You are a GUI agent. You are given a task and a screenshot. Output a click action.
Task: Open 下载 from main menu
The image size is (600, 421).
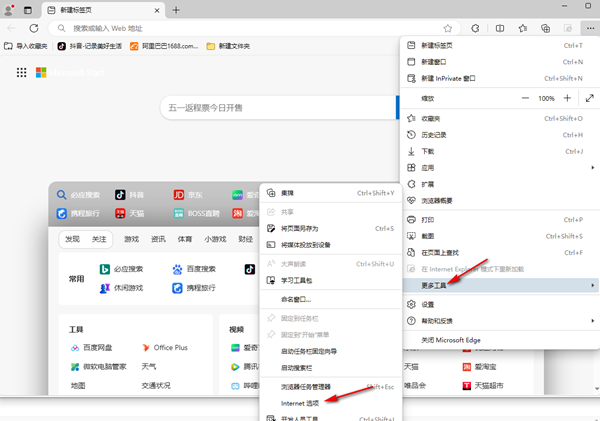pyautogui.click(x=500, y=152)
